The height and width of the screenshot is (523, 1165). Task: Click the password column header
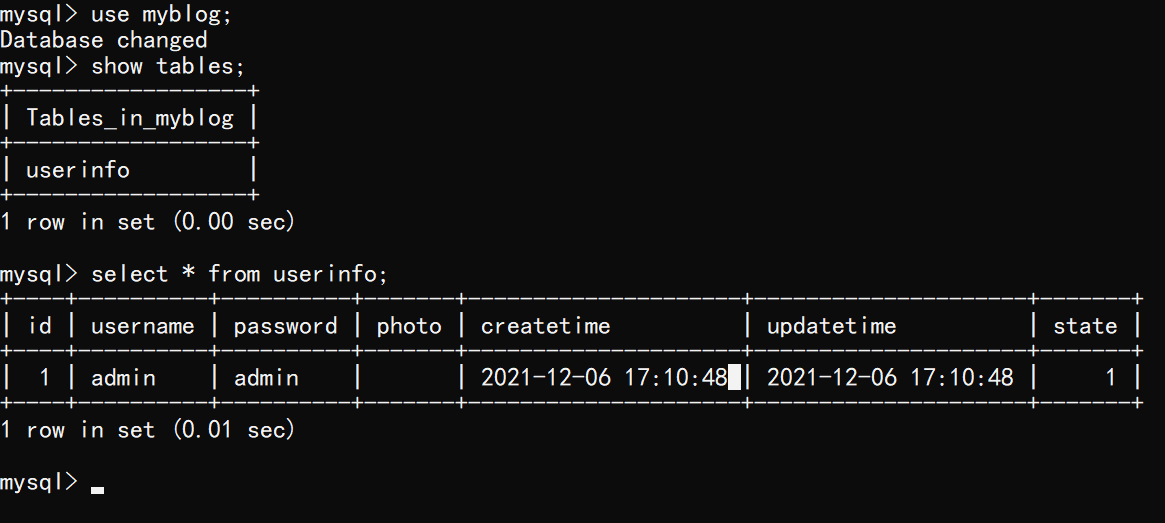(285, 326)
